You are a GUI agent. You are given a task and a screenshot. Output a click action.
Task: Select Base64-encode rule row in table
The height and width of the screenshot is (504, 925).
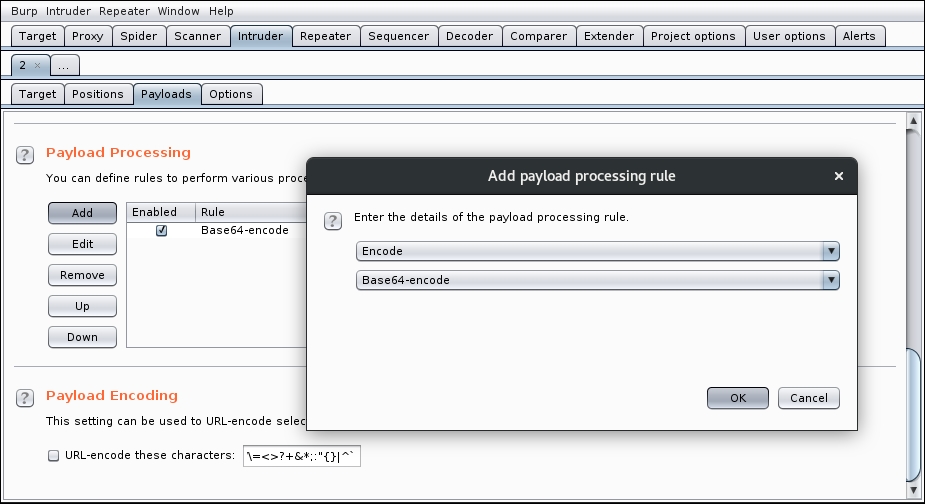click(x=217, y=230)
